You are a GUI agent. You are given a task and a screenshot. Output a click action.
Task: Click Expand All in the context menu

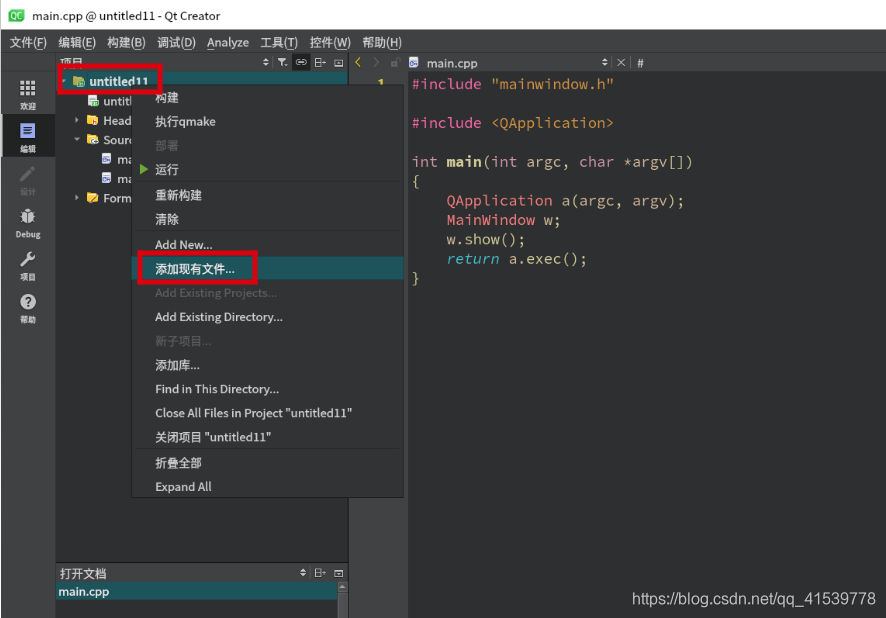[183, 487]
